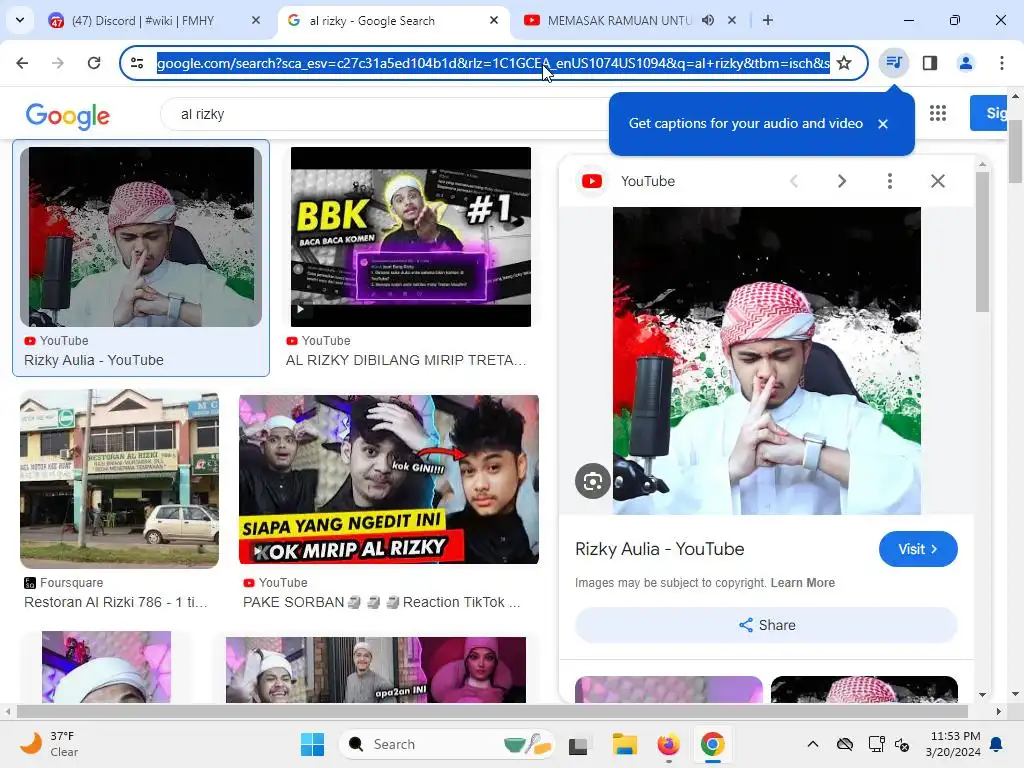Image resolution: width=1024 pixels, height=768 pixels.
Task: Click the large preview image of Rizky Aulia
Action: (767, 360)
